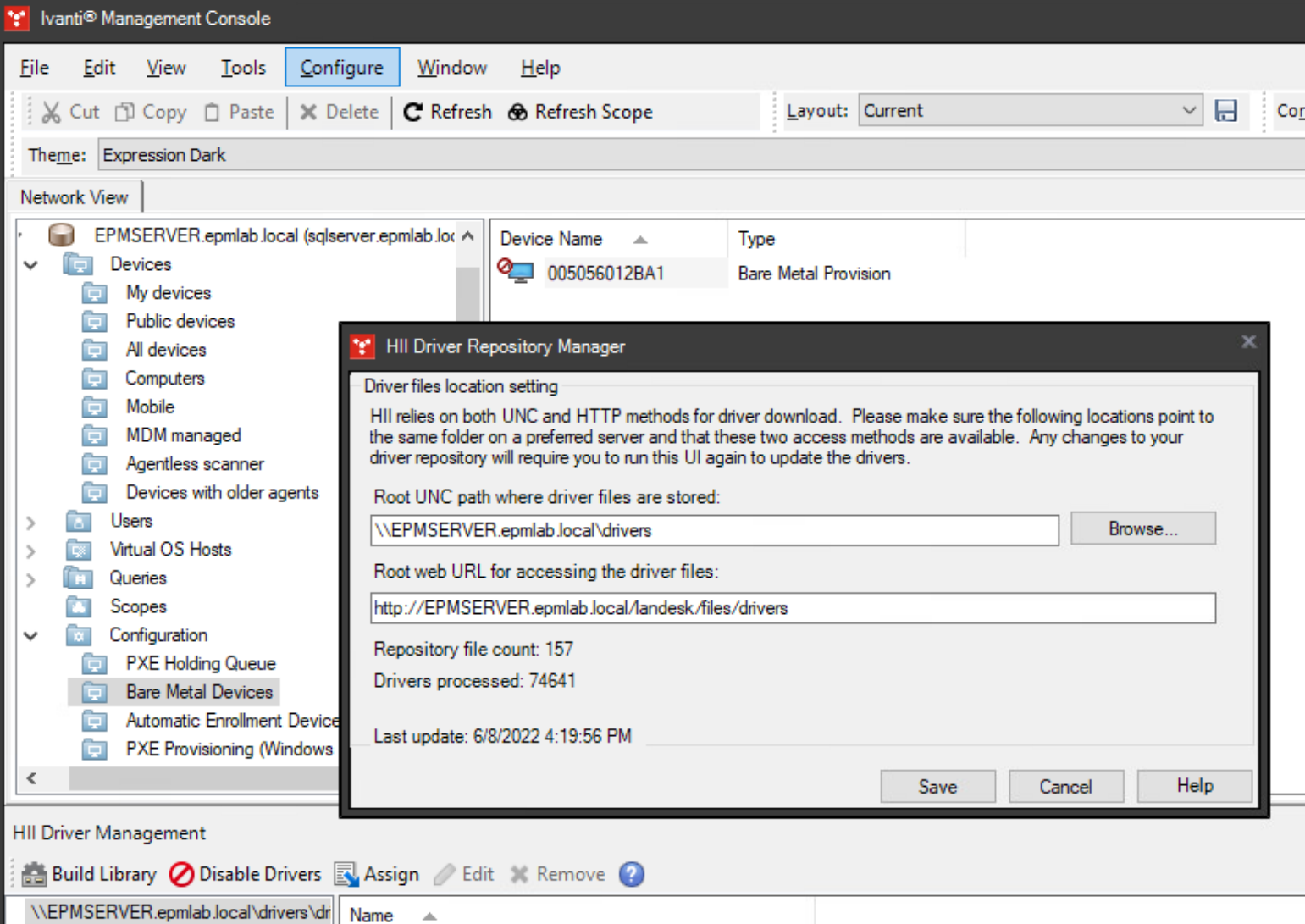1305x924 pixels.
Task: Switch to the Network View tab
Action: (x=76, y=196)
